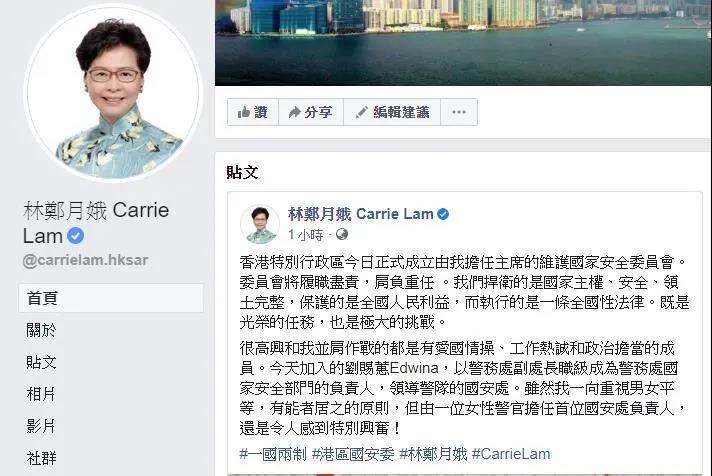The width and height of the screenshot is (712, 476).
Task: Click the post author name link
Action: coord(361,214)
